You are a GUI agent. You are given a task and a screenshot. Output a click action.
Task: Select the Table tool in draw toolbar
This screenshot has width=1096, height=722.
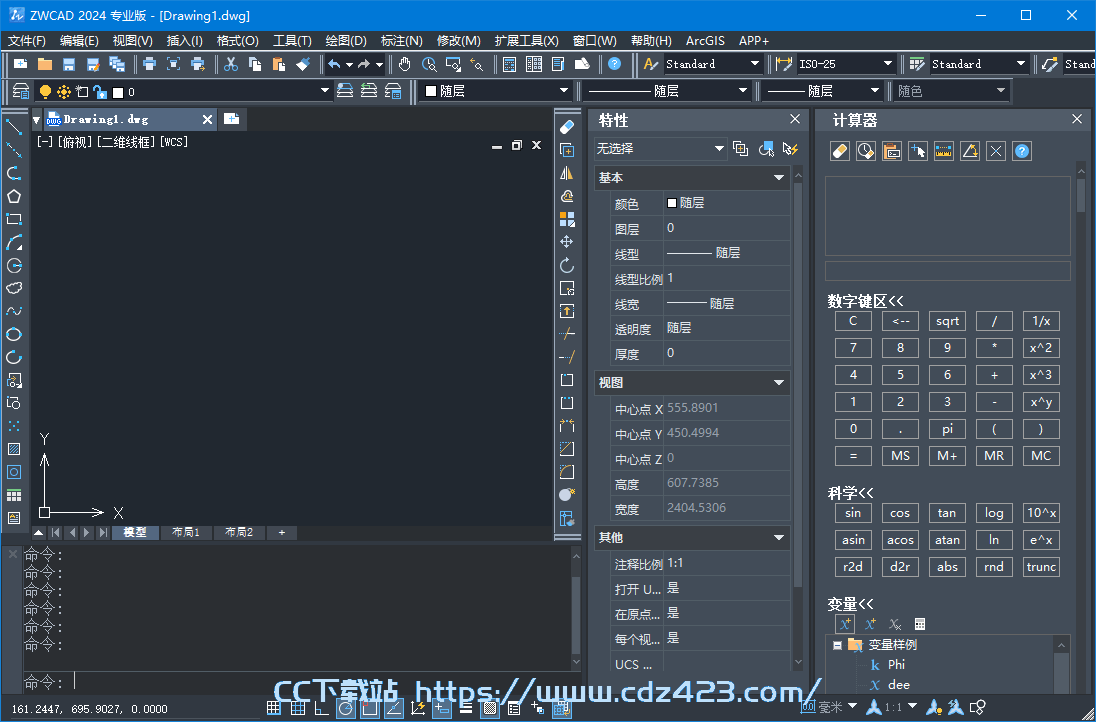[x=14, y=495]
